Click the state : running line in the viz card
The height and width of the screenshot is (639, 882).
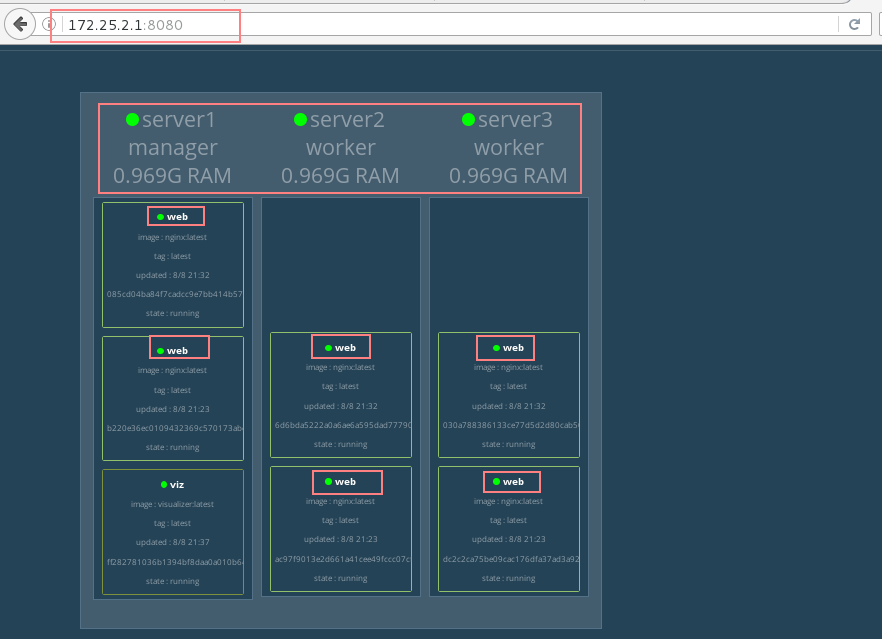172,581
